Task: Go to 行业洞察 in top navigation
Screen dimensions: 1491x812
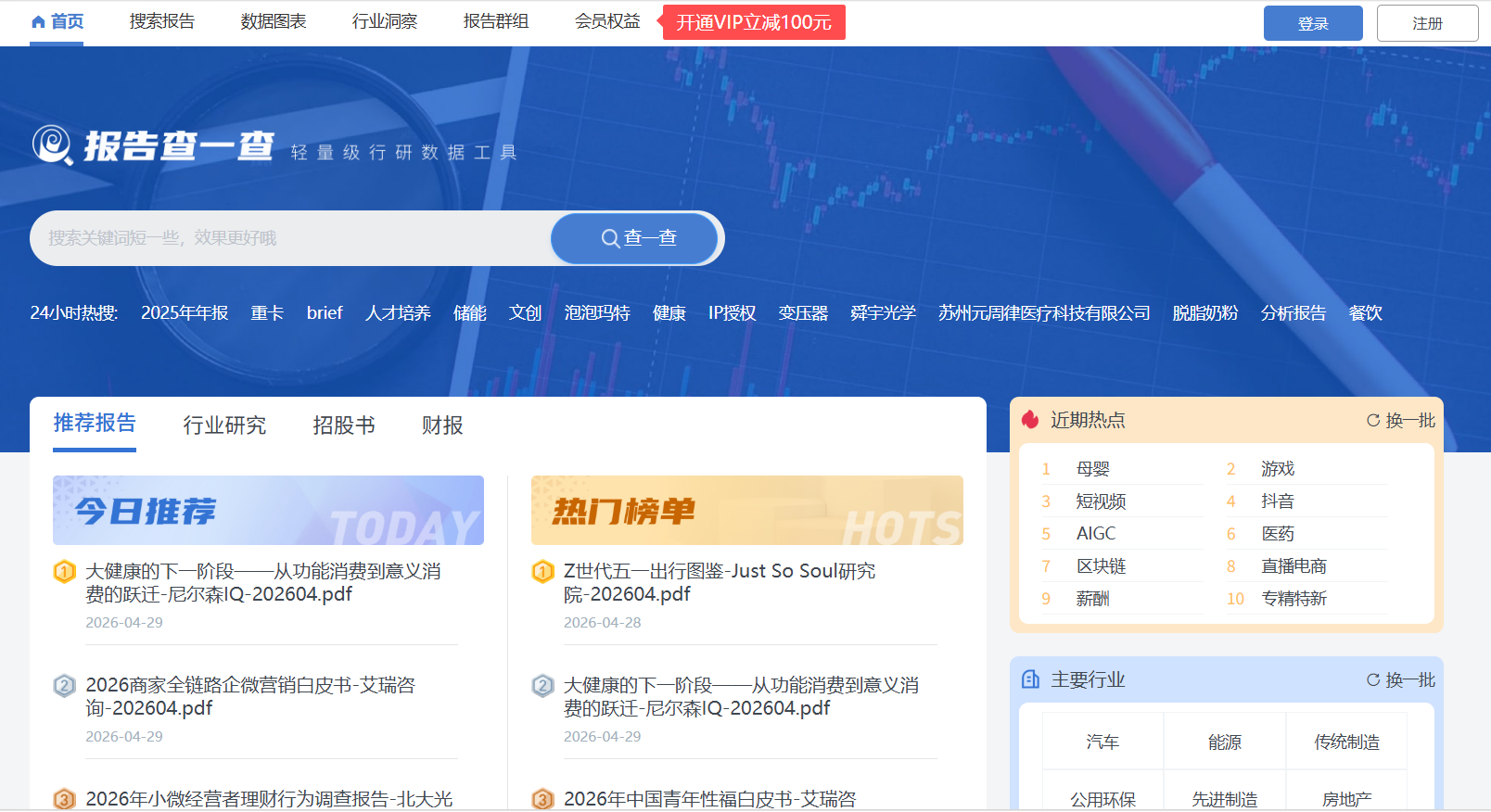Action: tap(385, 21)
